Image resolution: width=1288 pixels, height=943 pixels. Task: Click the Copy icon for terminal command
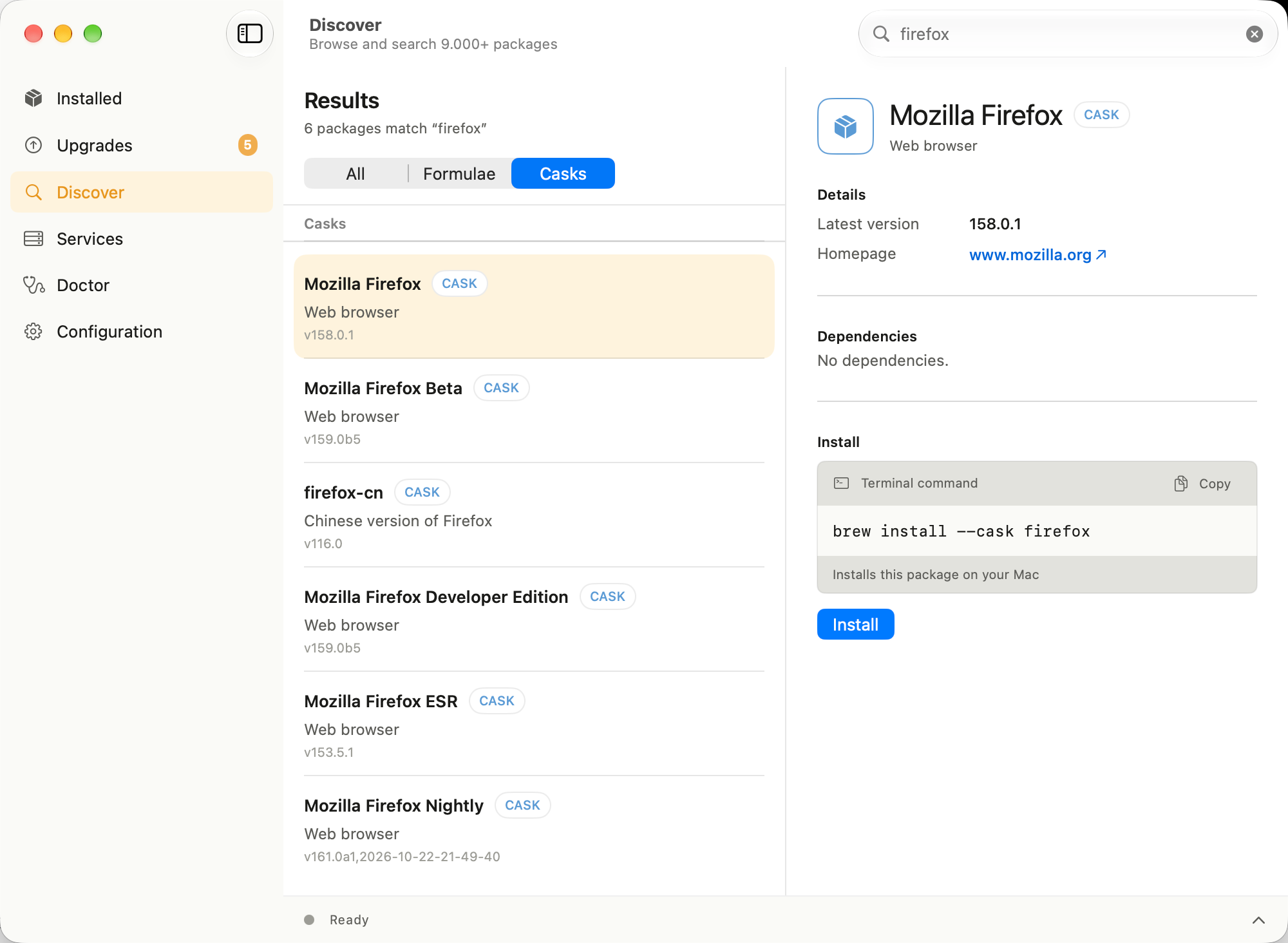(1181, 484)
